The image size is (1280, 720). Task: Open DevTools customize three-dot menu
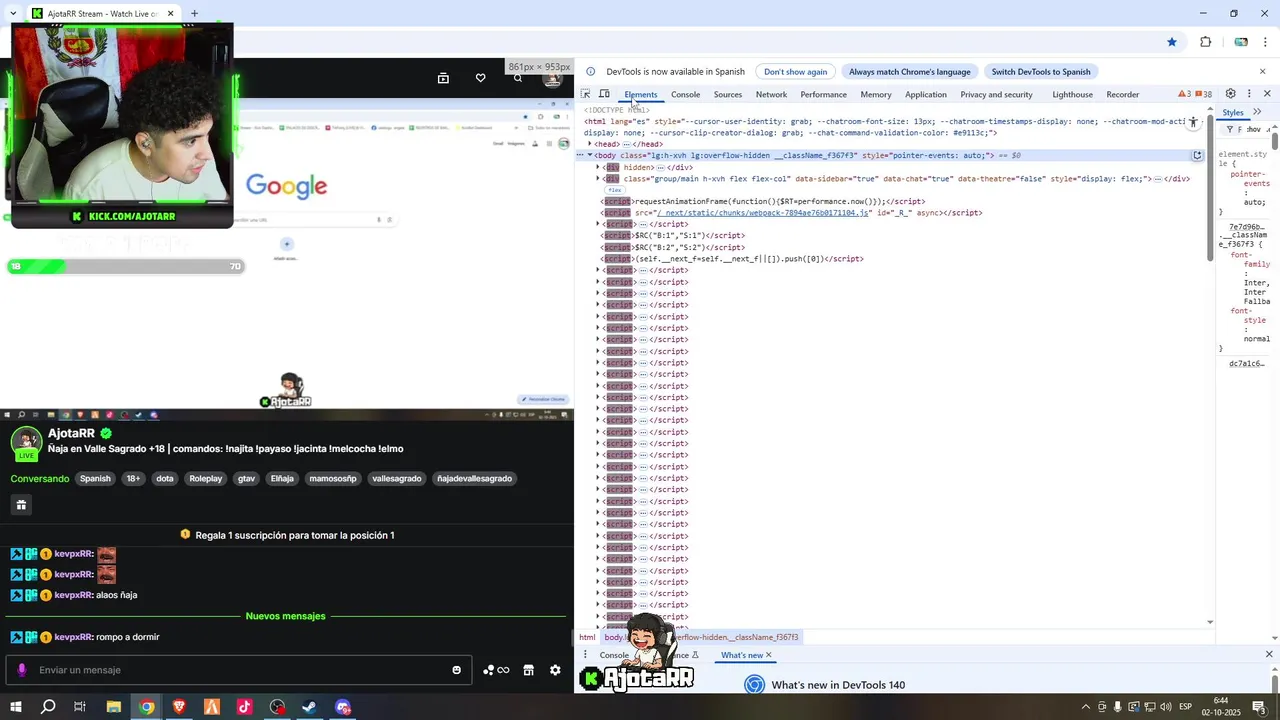(x=1249, y=94)
